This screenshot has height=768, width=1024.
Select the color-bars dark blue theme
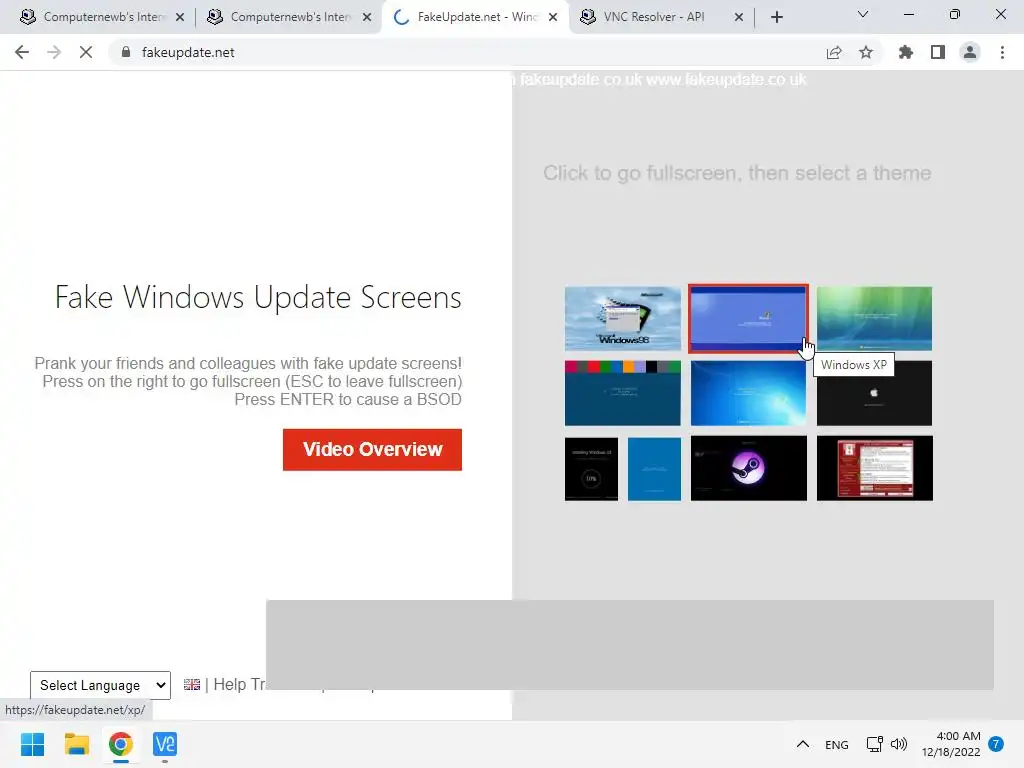click(x=622, y=393)
